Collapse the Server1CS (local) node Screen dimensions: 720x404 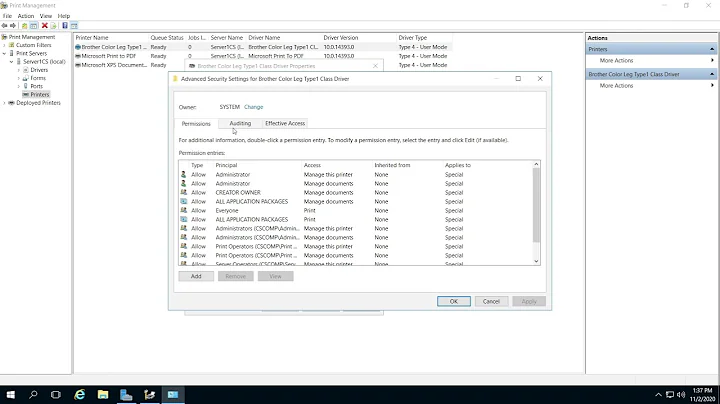[11, 62]
